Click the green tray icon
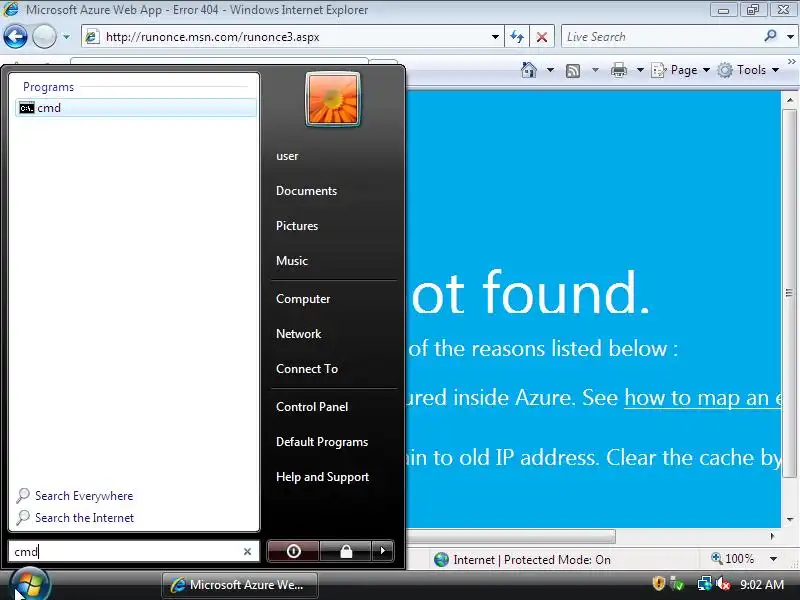The width and height of the screenshot is (800, 600). tap(677, 583)
